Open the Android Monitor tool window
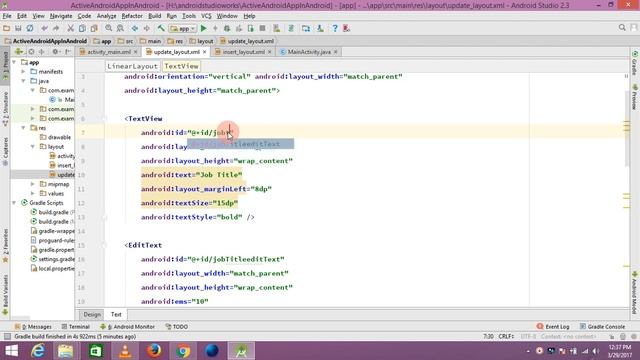Screen dimensions: 640x360 click(x=127, y=327)
